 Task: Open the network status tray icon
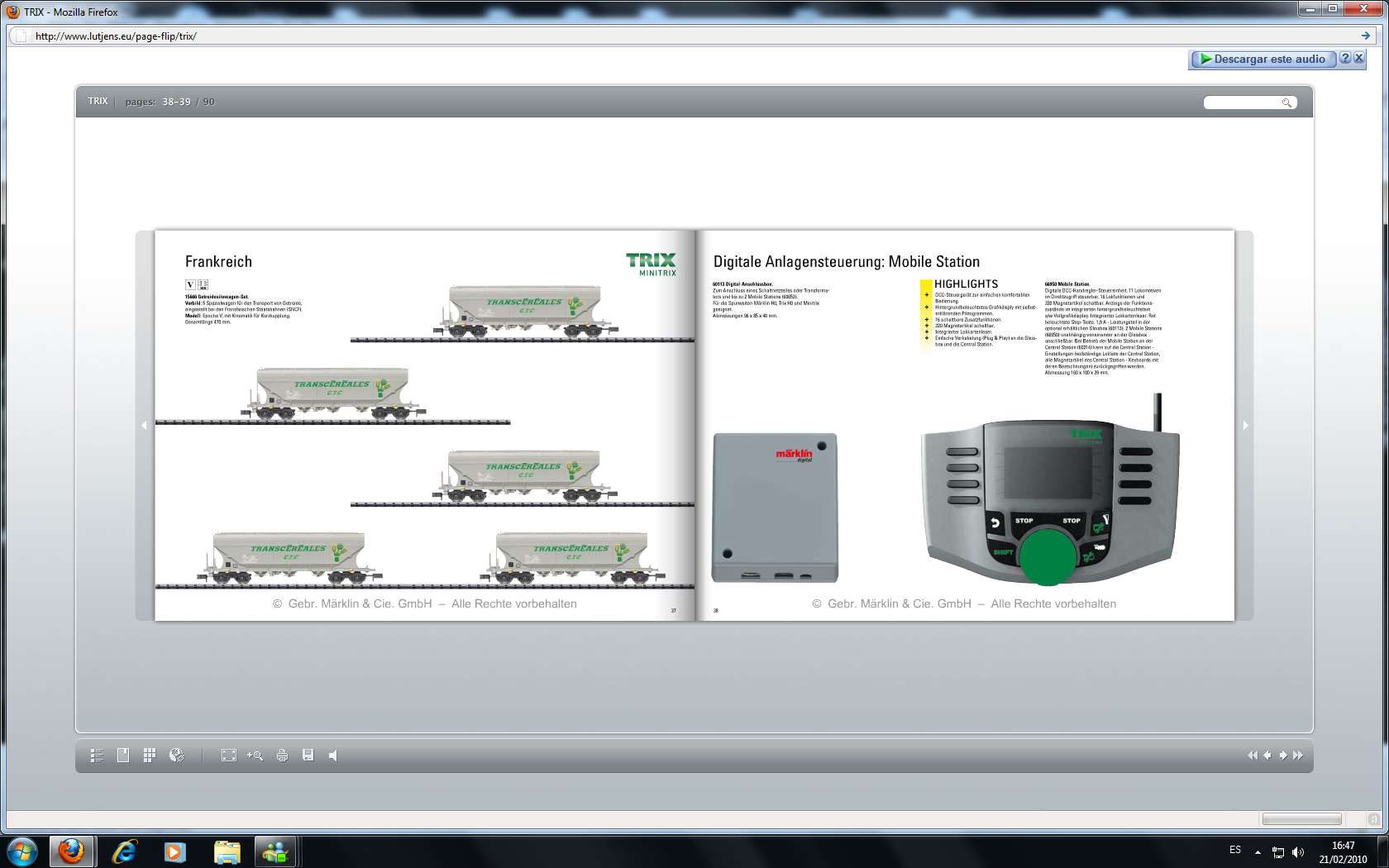1278,852
